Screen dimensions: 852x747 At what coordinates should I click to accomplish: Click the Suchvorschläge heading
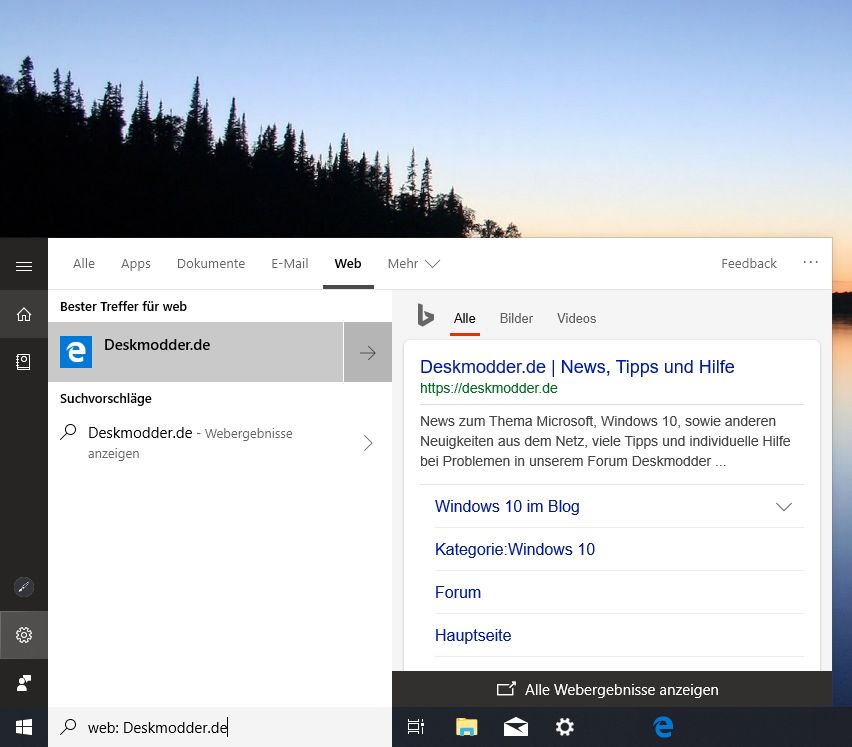(x=105, y=398)
